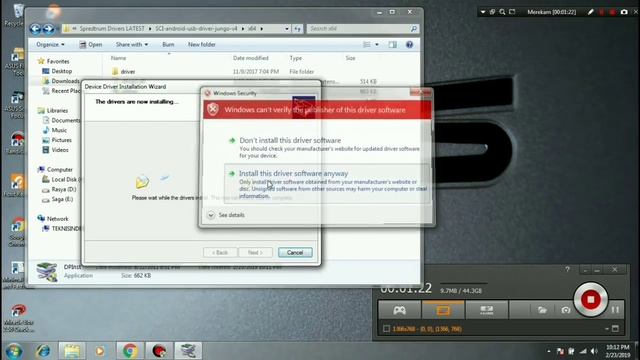Open Windows Media Player taskbar icon
Screen dimensions: 640x360
[x=100, y=351]
